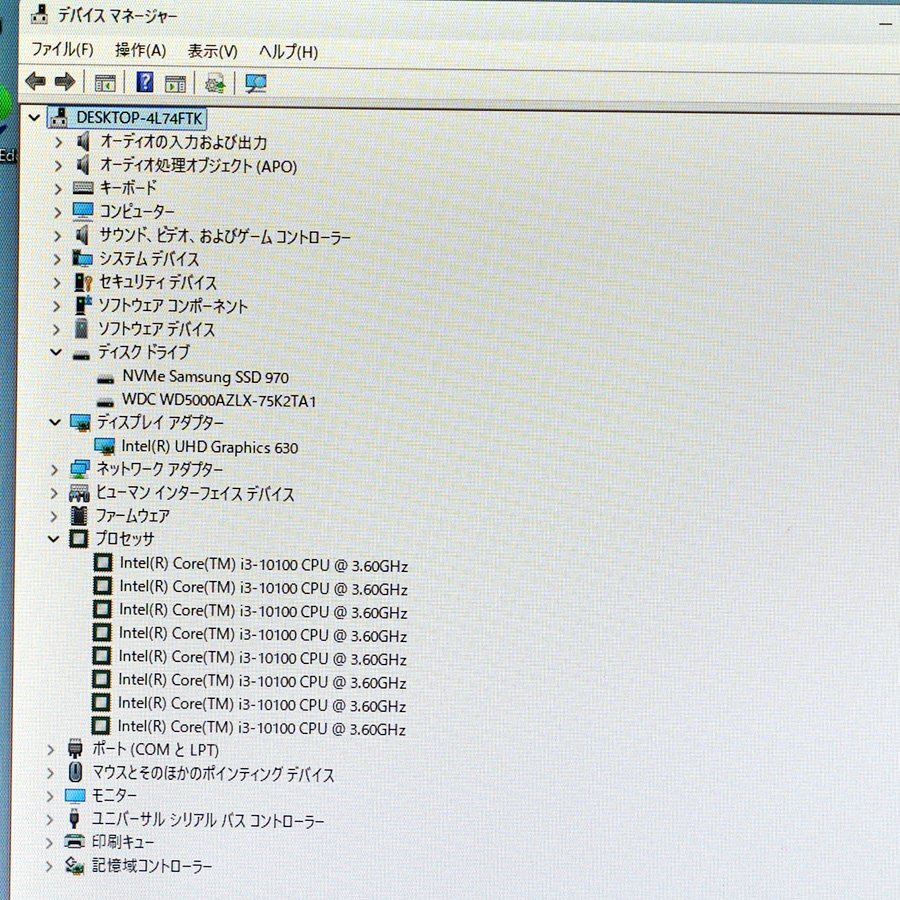The image size is (900, 900).
Task: Click the Scan for hardware changes monitor icon
Action: pyautogui.click(x=255, y=84)
